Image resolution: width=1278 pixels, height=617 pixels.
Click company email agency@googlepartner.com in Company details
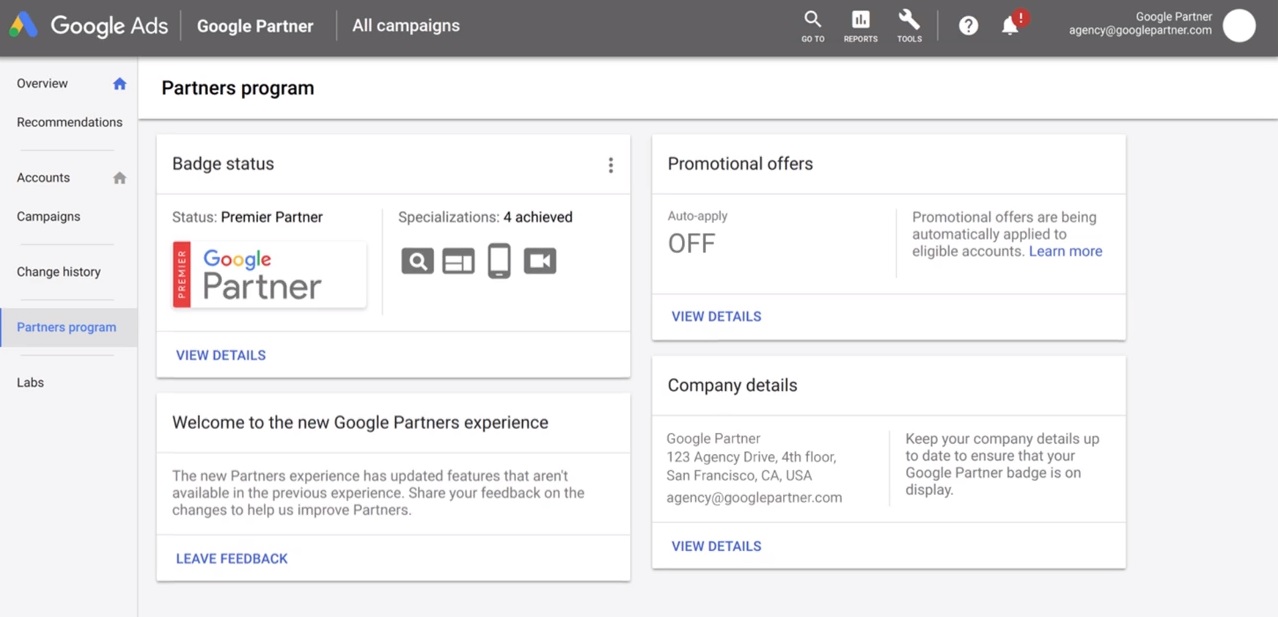[x=754, y=498]
